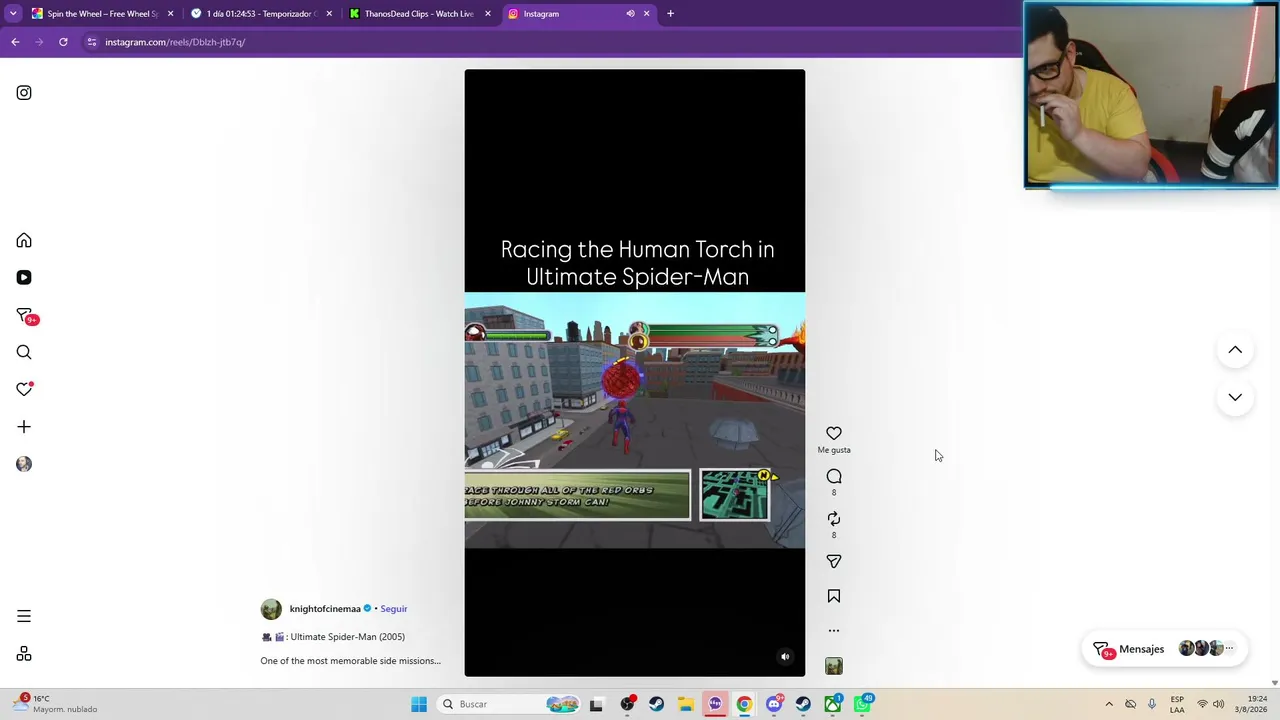Open the knightofcinemaa profile username
Screen dimensions: 1280x720
(x=325, y=609)
